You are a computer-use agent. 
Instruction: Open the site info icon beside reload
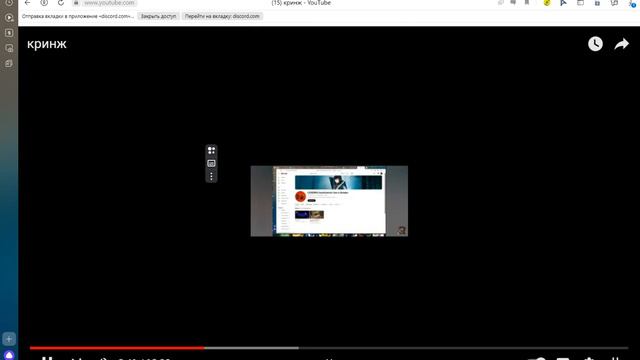pyautogui.click(x=44, y=3)
